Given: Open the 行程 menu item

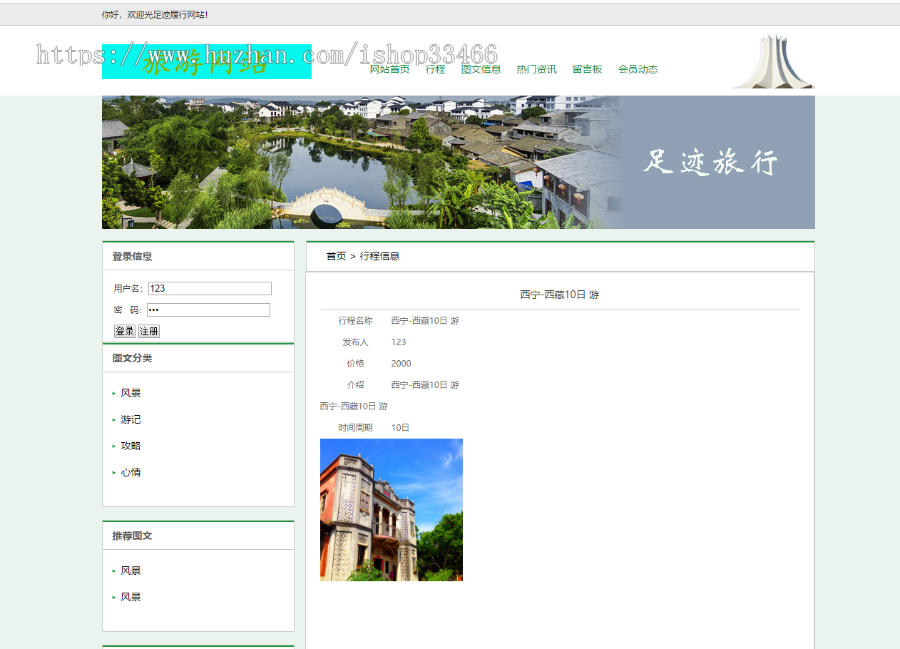Looking at the screenshot, I should 434,69.
